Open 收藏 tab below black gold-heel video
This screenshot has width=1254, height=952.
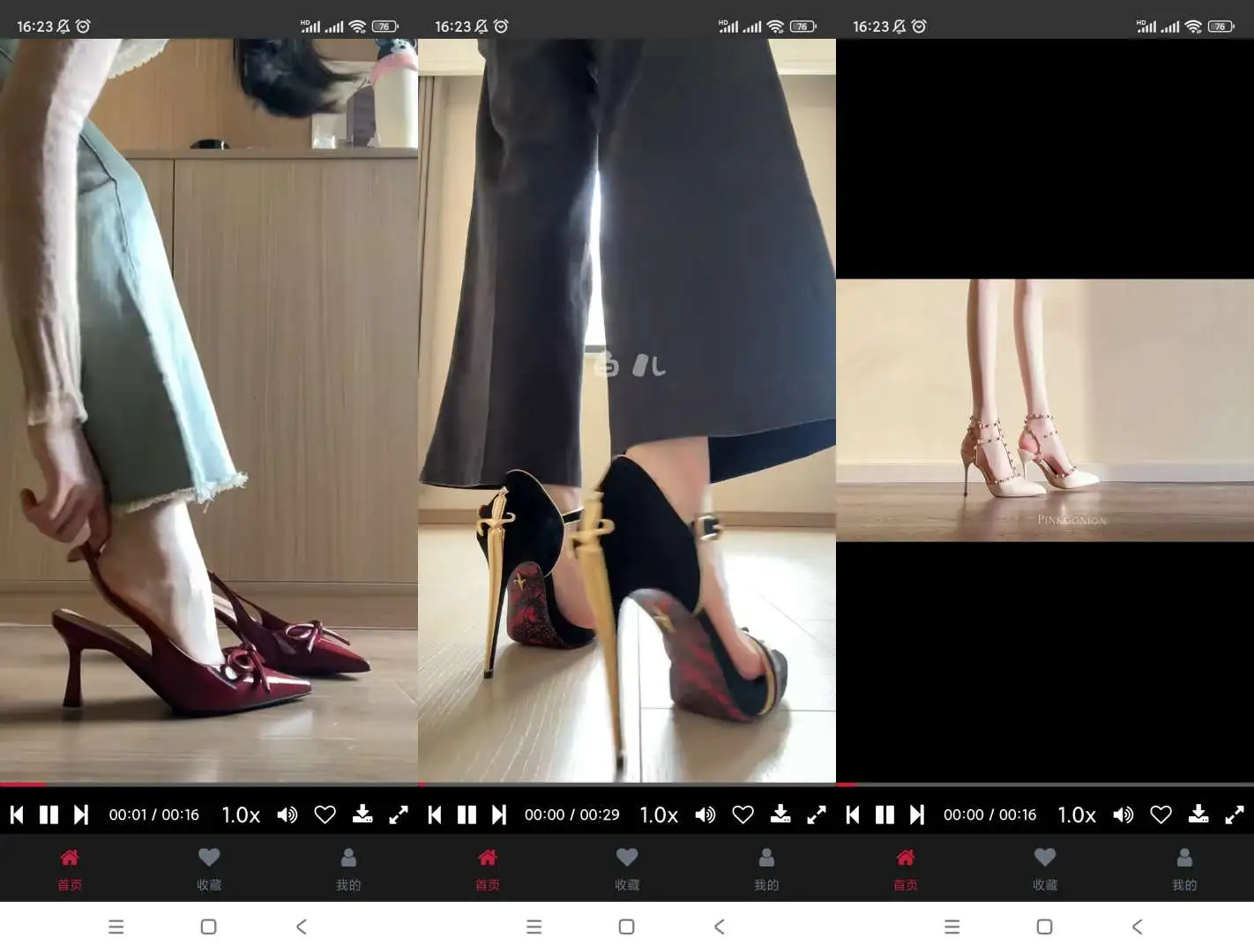[x=627, y=869]
